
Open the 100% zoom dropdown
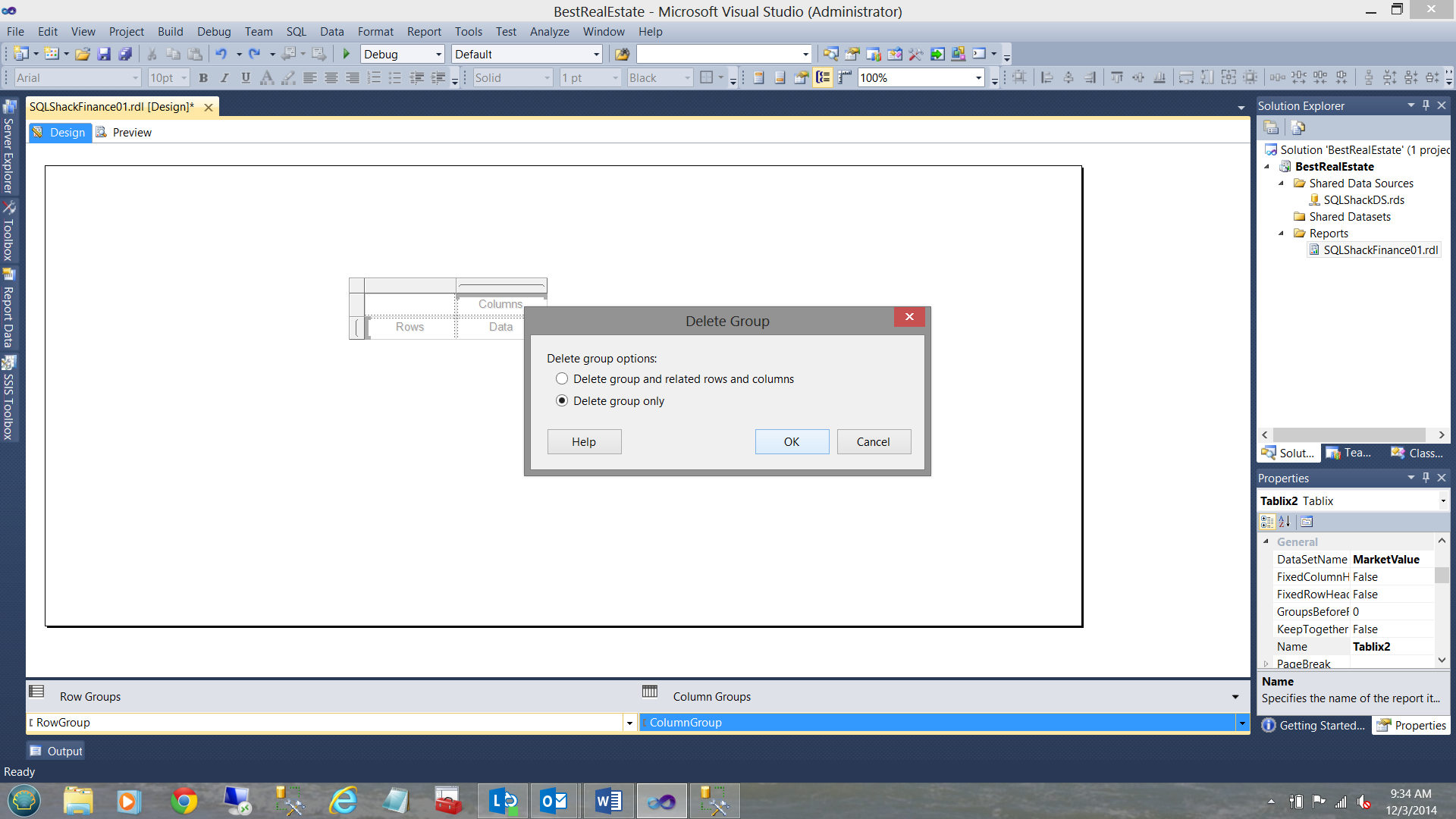(978, 77)
